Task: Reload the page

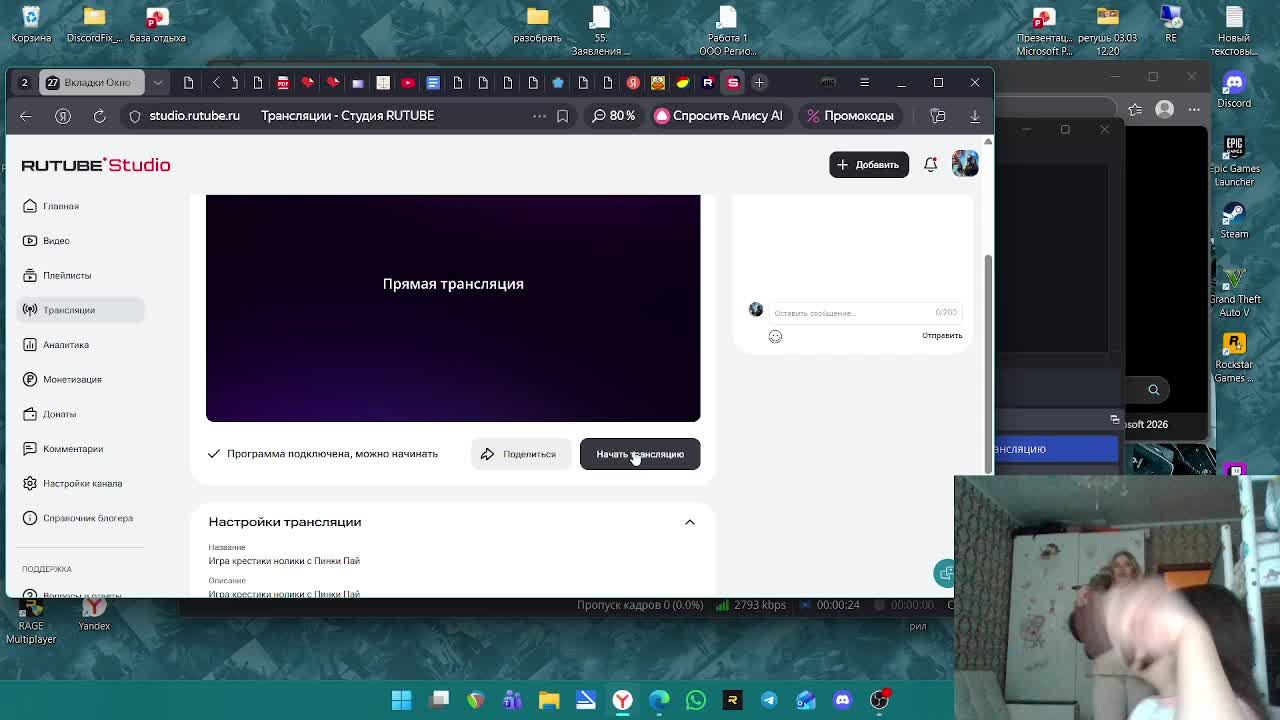Action: [x=100, y=116]
